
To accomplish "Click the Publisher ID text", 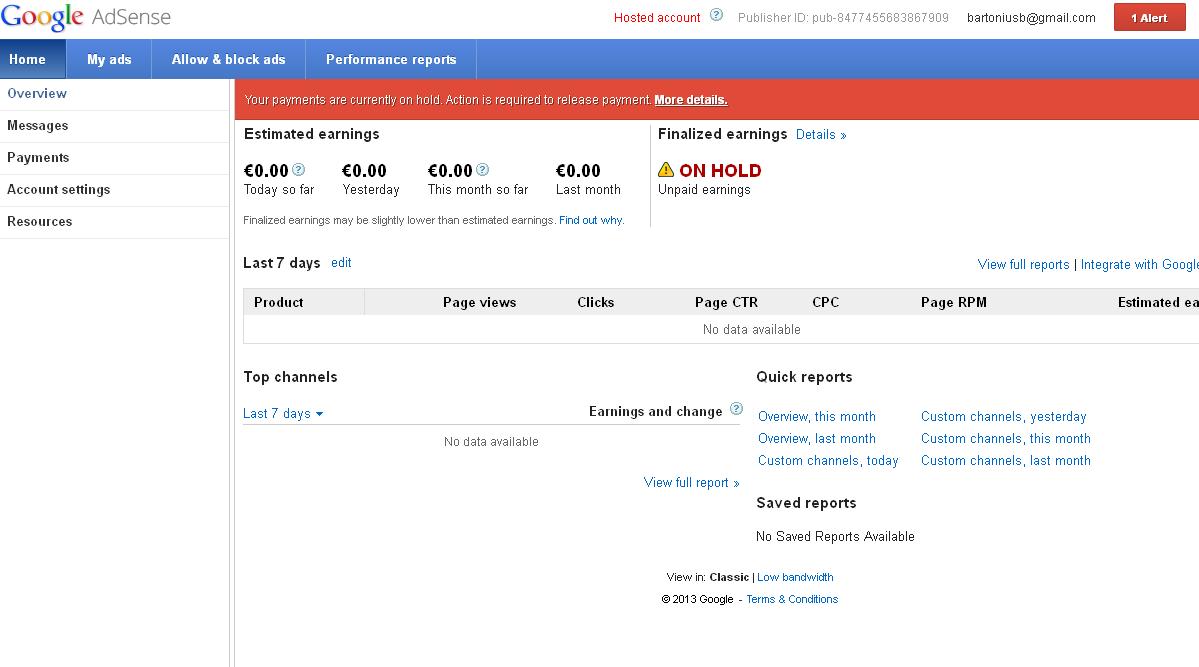I will point(843,18).
